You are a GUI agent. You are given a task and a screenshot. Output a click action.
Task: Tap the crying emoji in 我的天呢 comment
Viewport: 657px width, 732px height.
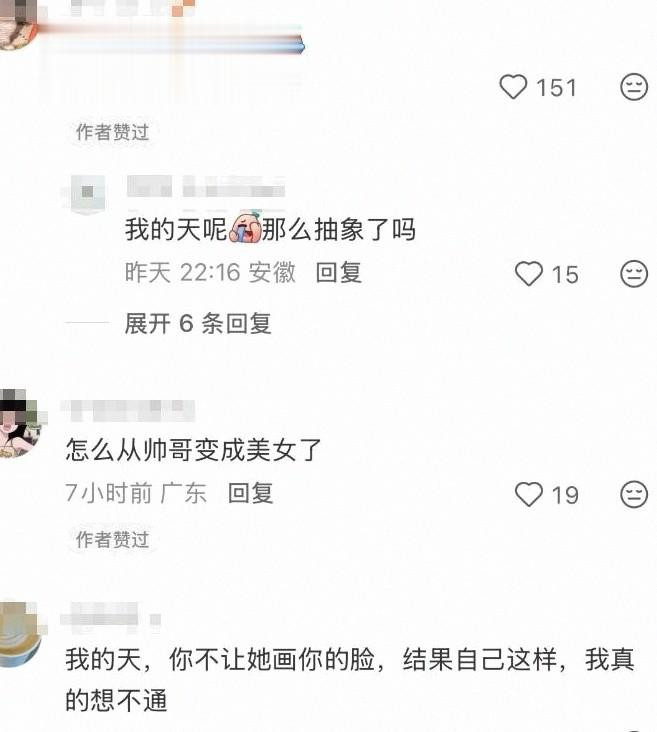tap(244, 228)
